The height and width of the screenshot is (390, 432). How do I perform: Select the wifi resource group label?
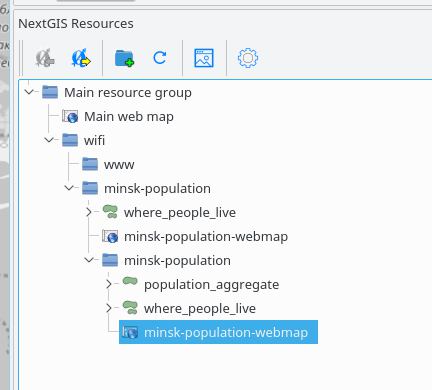pos(94,140)
